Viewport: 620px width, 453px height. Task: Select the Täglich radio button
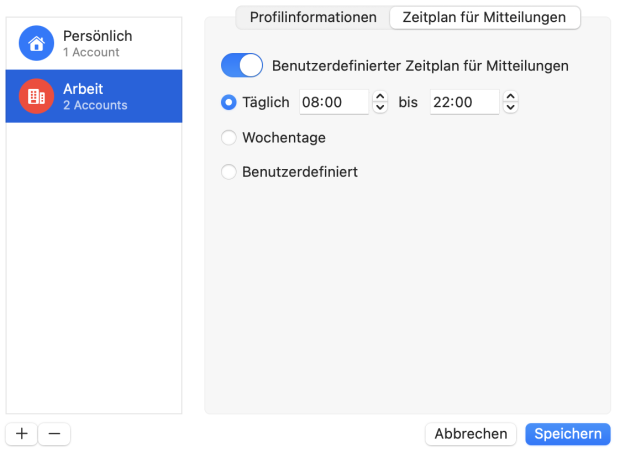229,102
